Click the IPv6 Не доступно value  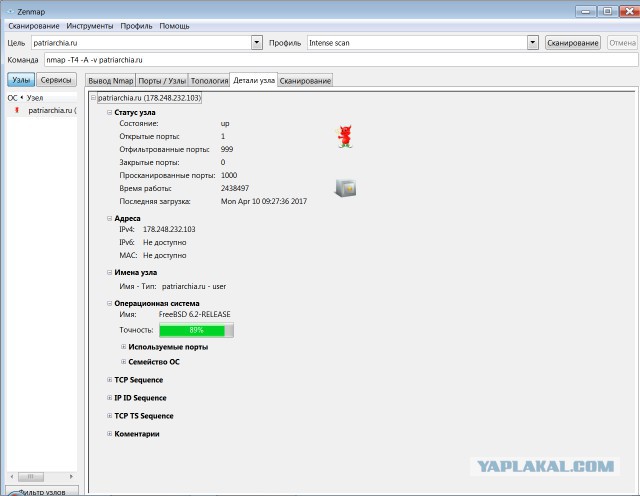(x=164, y=242)
